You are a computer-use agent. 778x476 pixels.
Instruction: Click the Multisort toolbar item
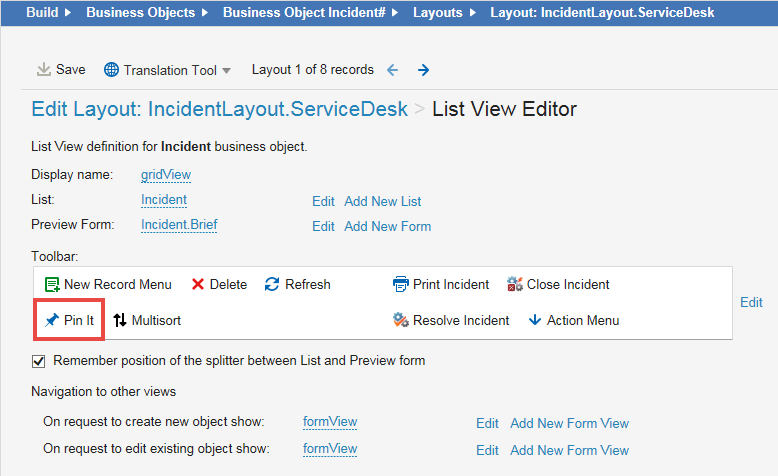[146, 320]
